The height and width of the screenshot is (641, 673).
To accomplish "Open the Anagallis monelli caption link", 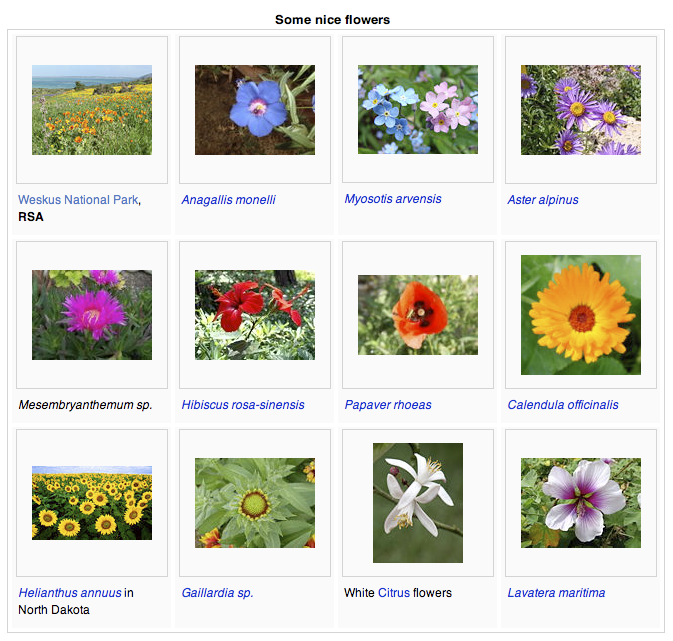I will point(228,200).
